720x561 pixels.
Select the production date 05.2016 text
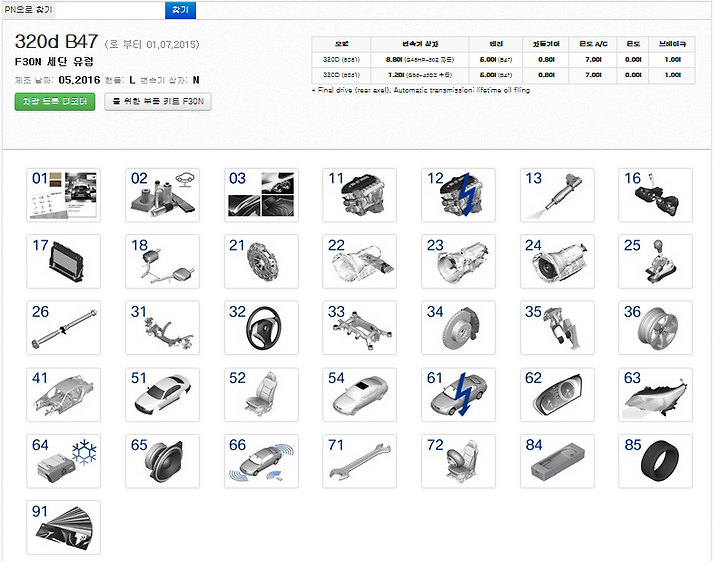pos(79,80)
